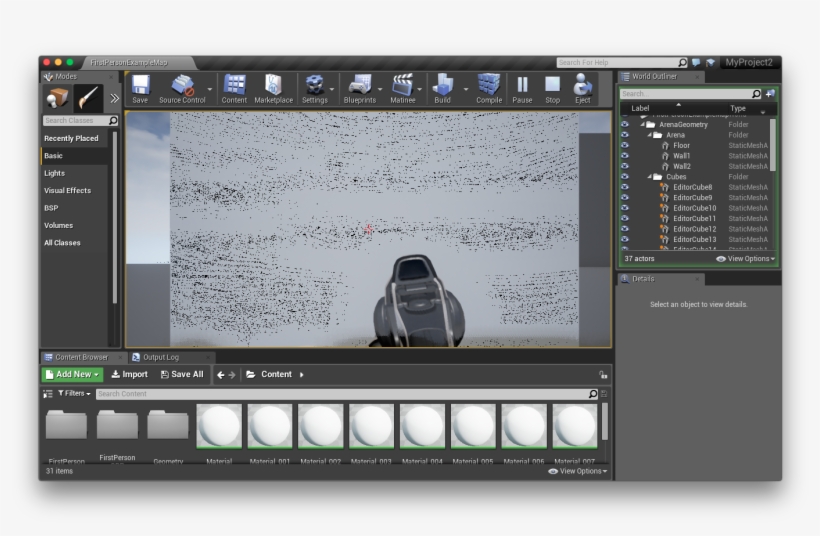Select the Visual Effects category
This screenshot has height=536, width=820.
click(x=67, y=190)
